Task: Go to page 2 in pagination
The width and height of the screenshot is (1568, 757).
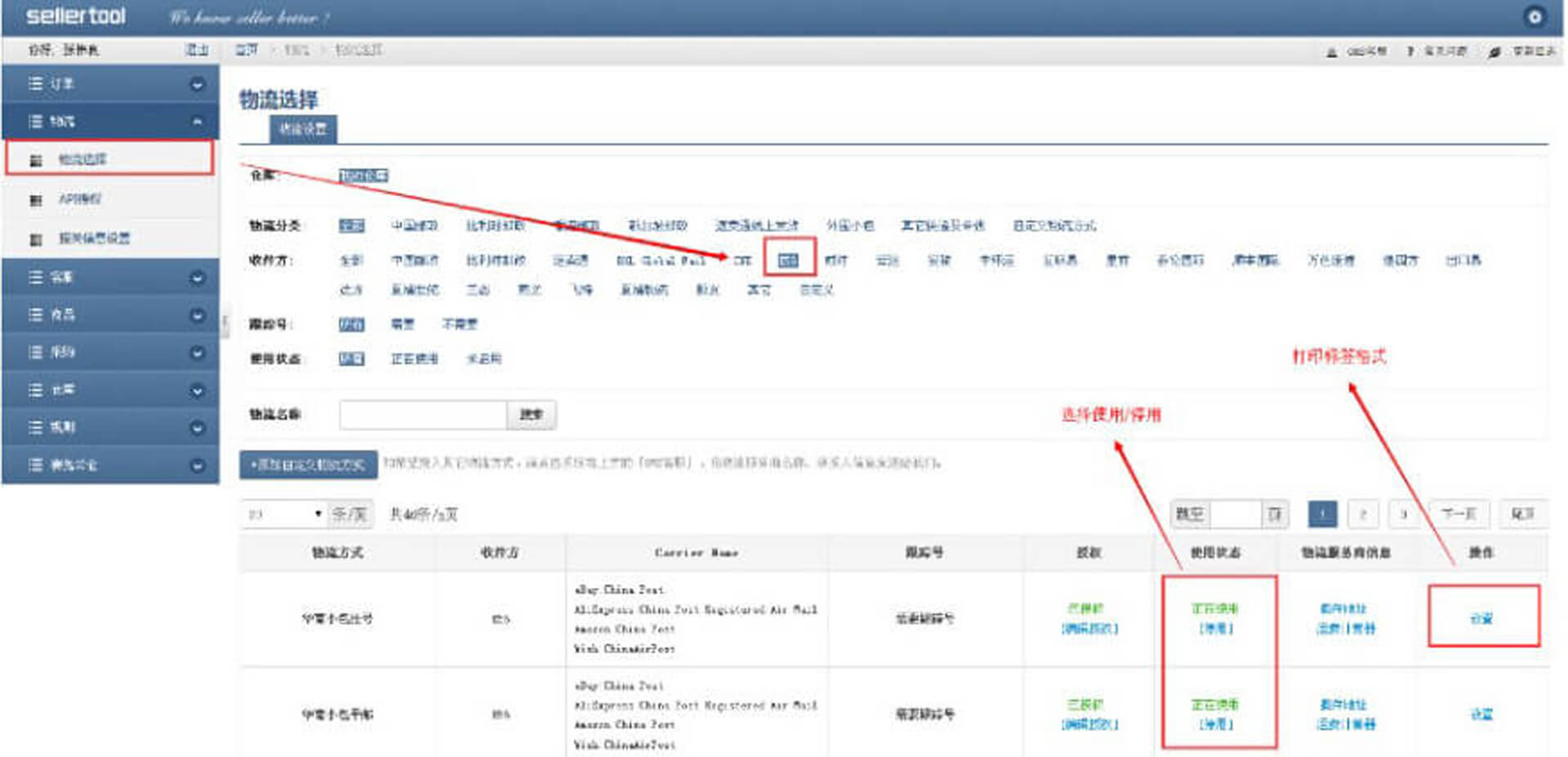Action: tap(1362, 514)
